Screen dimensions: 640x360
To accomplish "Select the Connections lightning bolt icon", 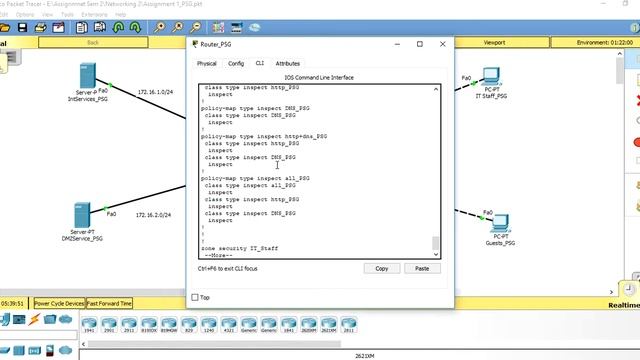I will 34,319.
